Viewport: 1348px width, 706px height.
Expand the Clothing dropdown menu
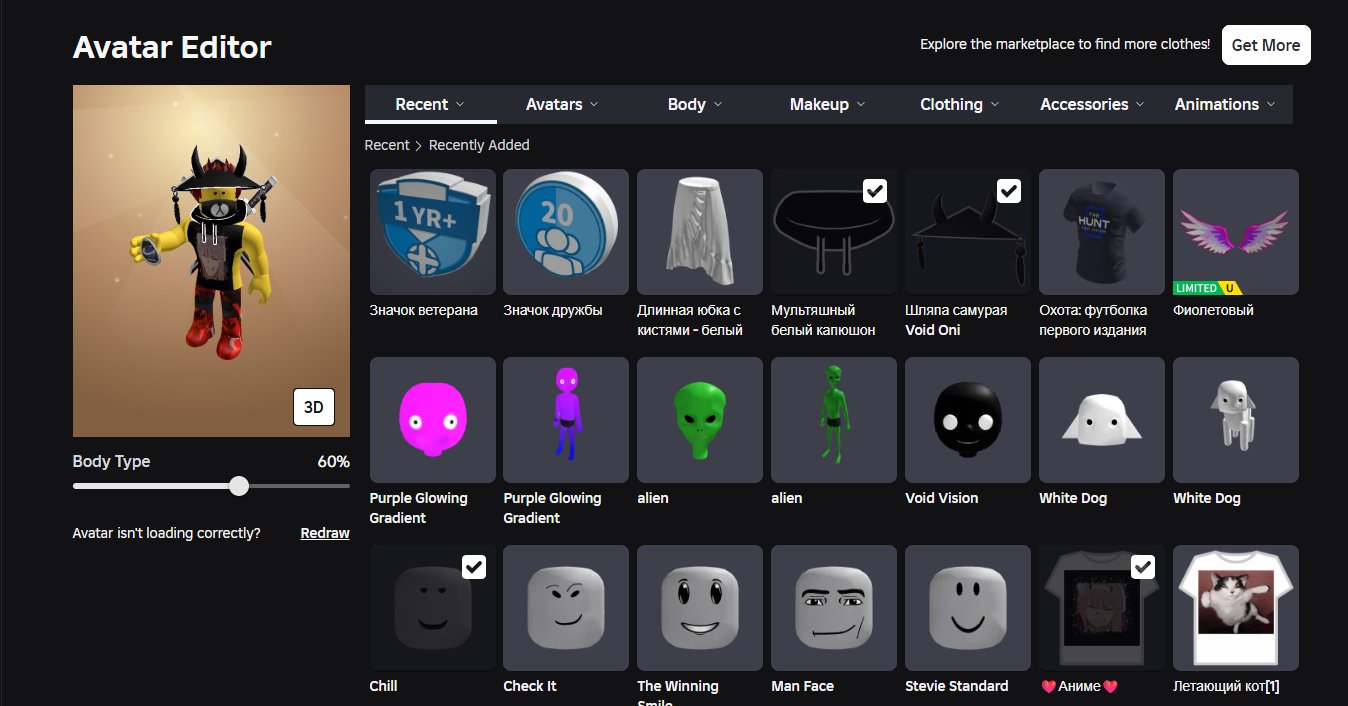click(x=960, y=104)
